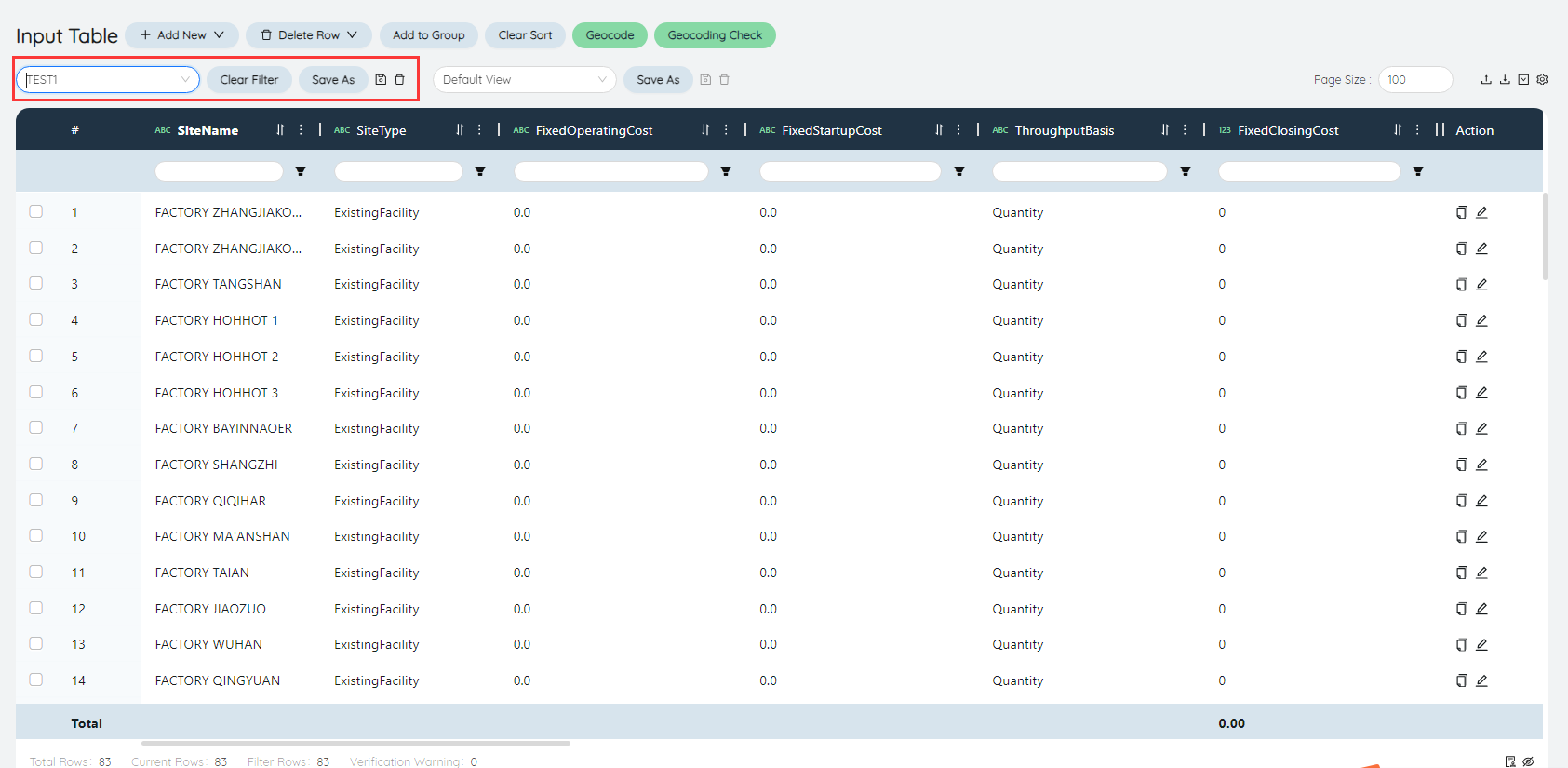
Task: Click the vertical scrollbar at table right
Action: click(1546, 236)
